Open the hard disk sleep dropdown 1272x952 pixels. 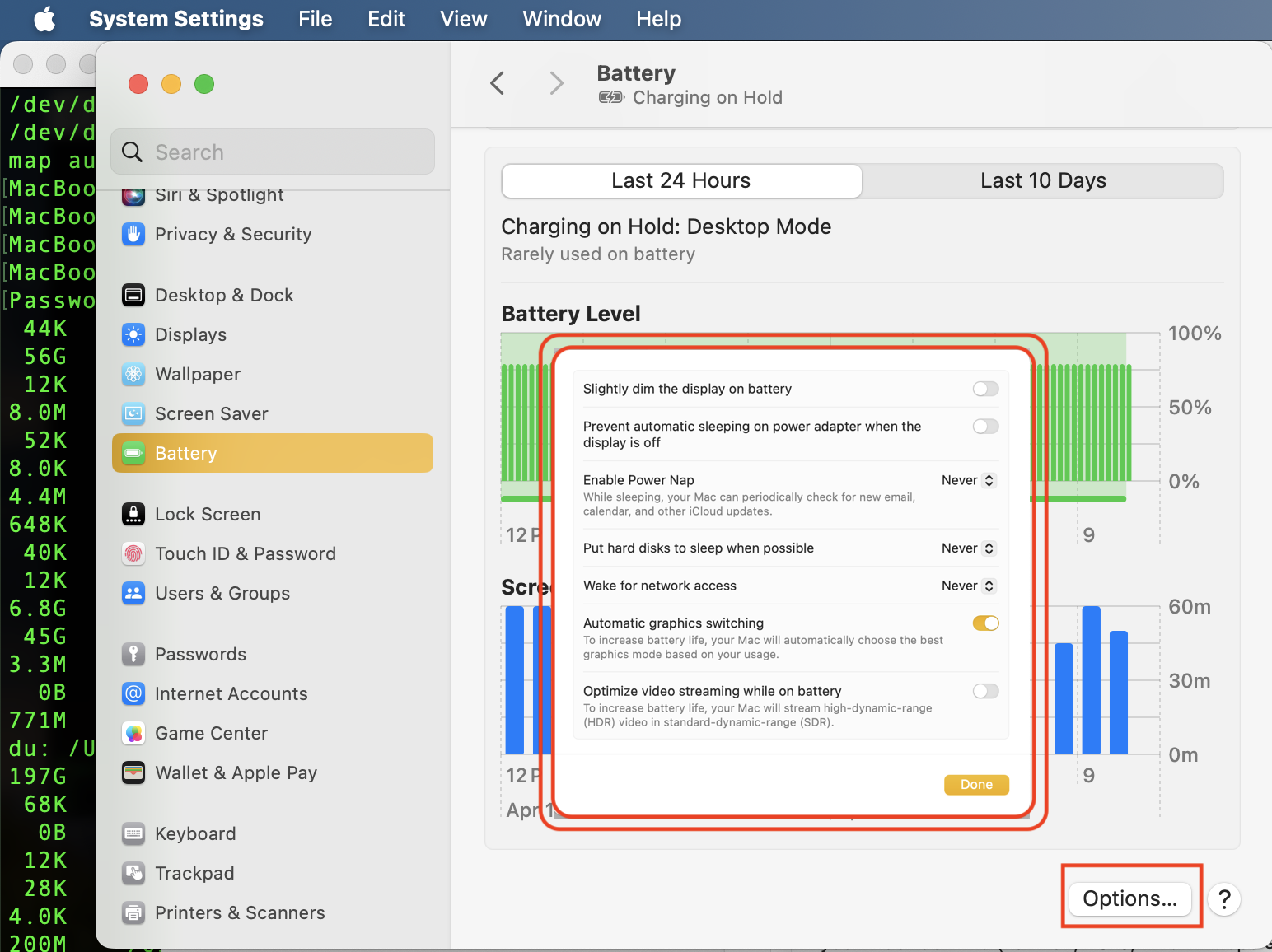click(x=967, y=548)
